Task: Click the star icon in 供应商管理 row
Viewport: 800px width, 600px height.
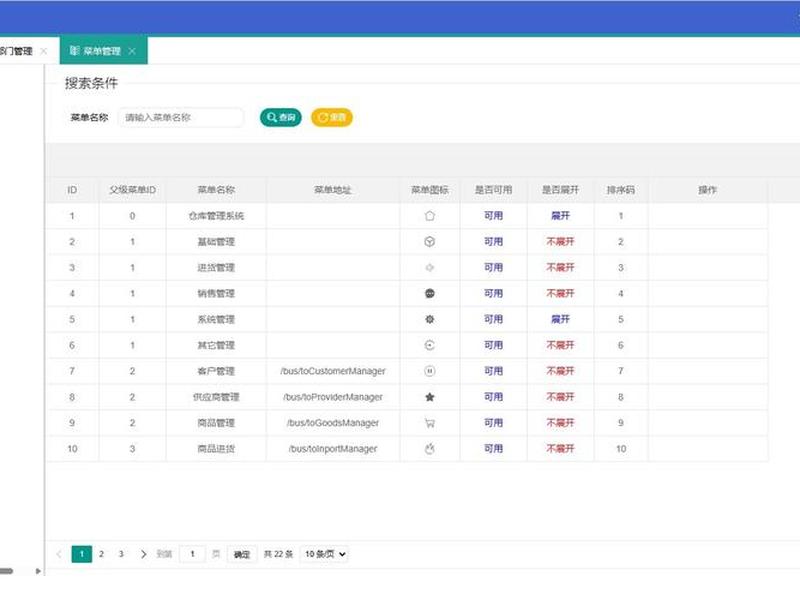Action: (430, 397)
